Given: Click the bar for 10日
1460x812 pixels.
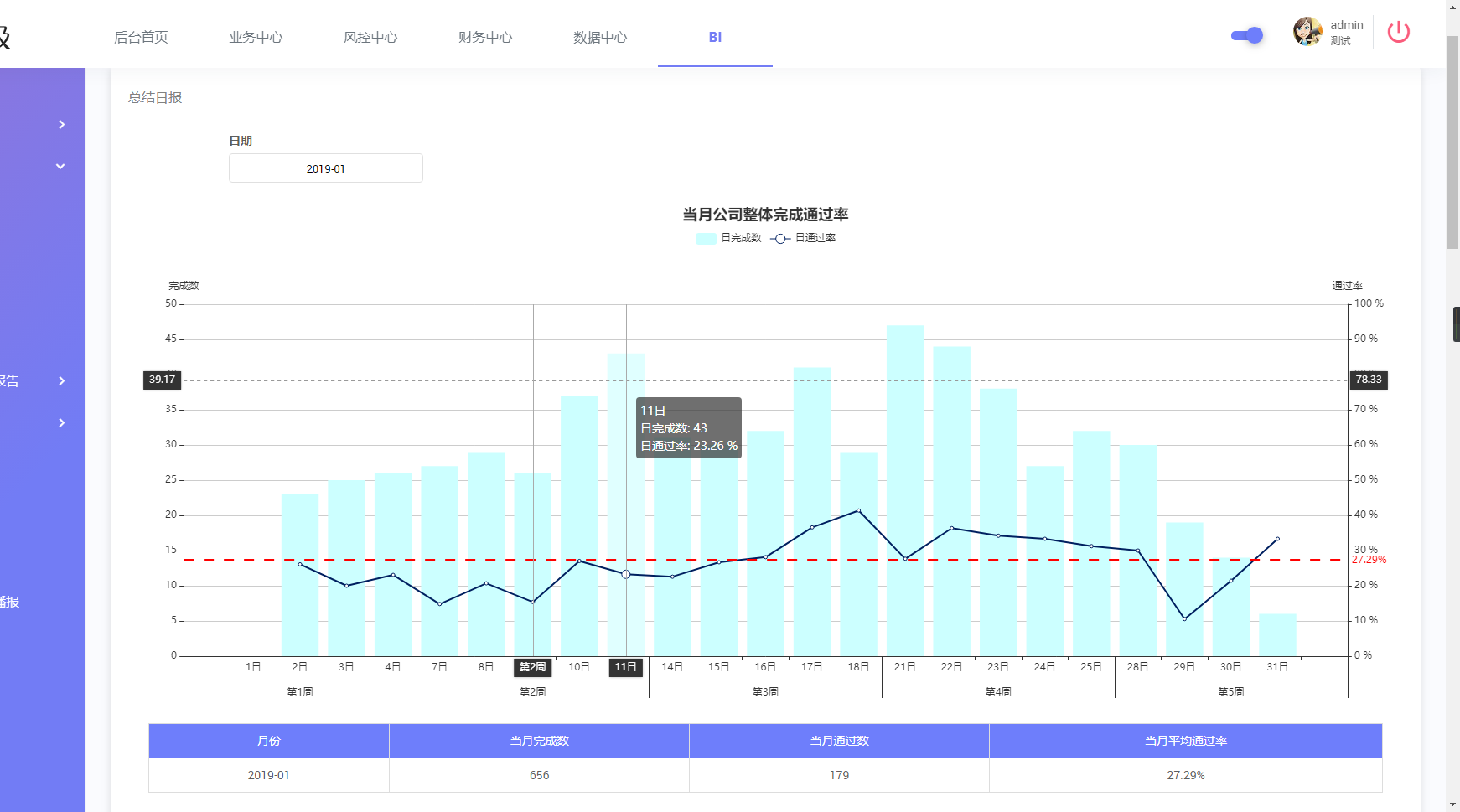Looking at the screenshot, I should [579, 525].
